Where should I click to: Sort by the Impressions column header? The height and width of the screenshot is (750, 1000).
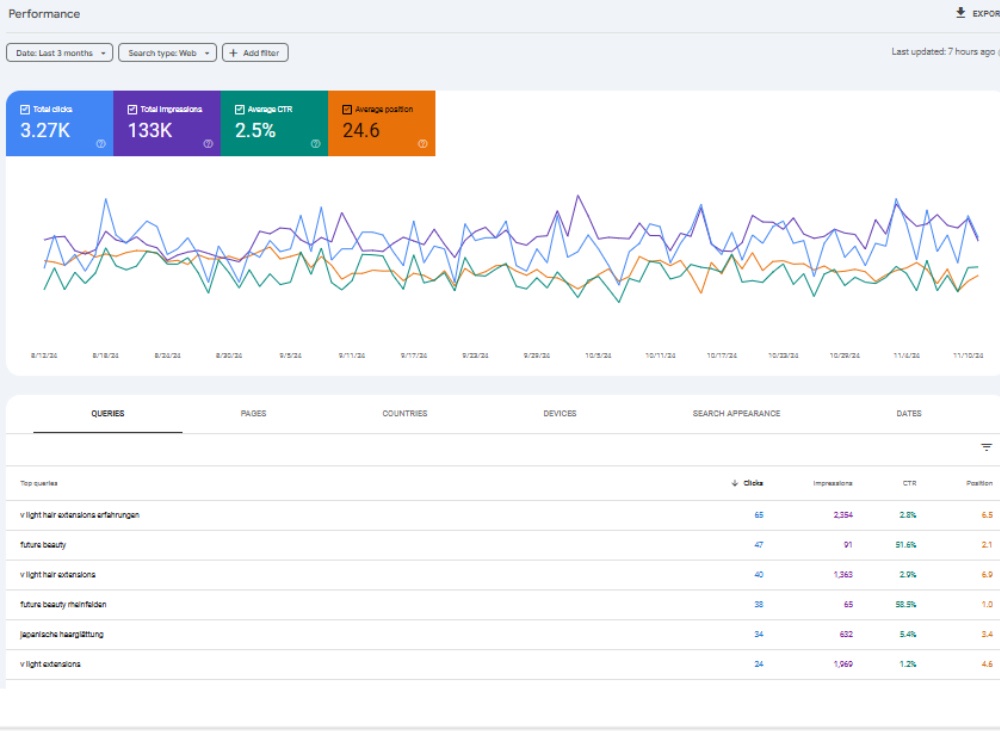pos(832,483)
